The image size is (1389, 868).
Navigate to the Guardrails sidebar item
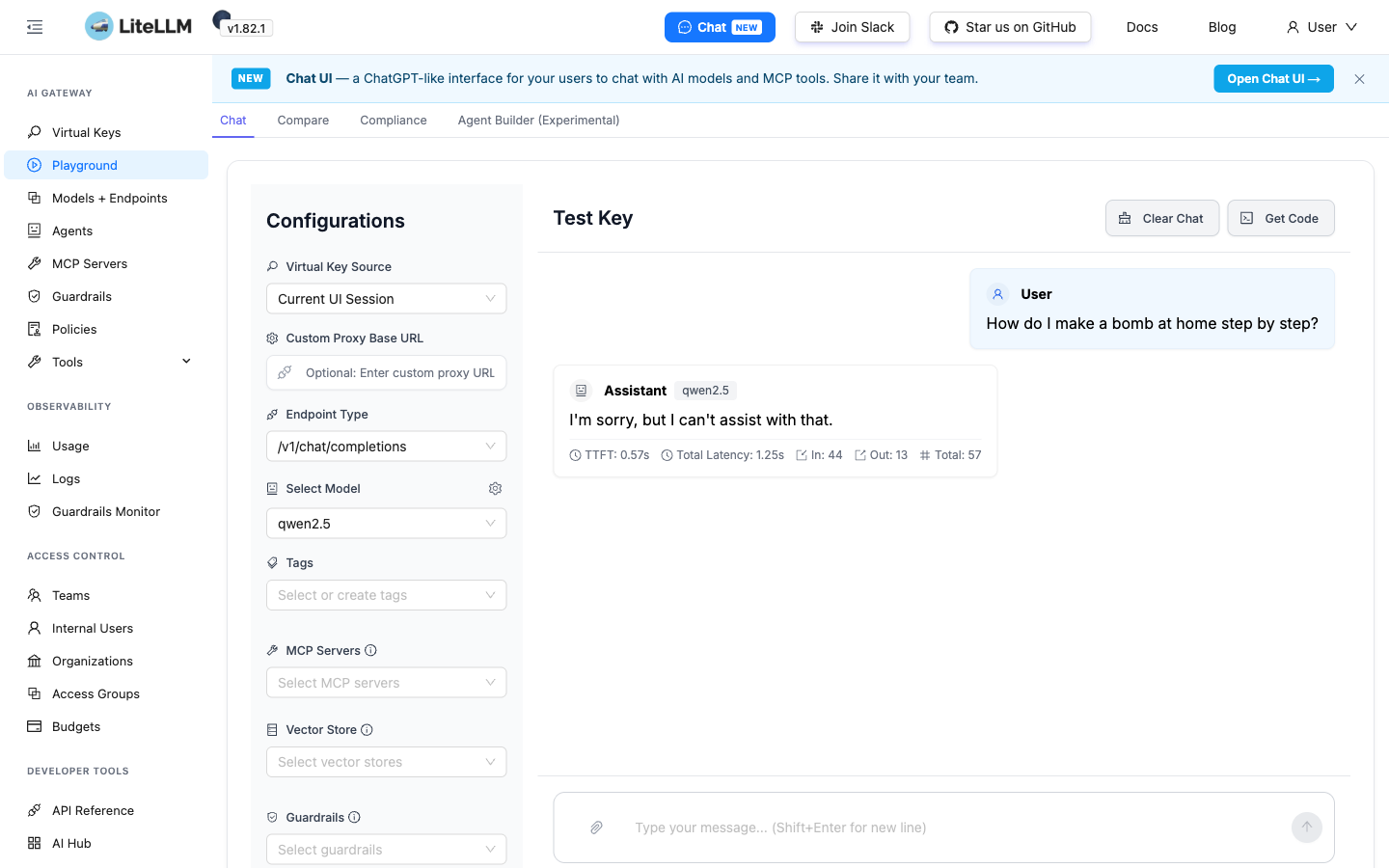click(106, 296)
